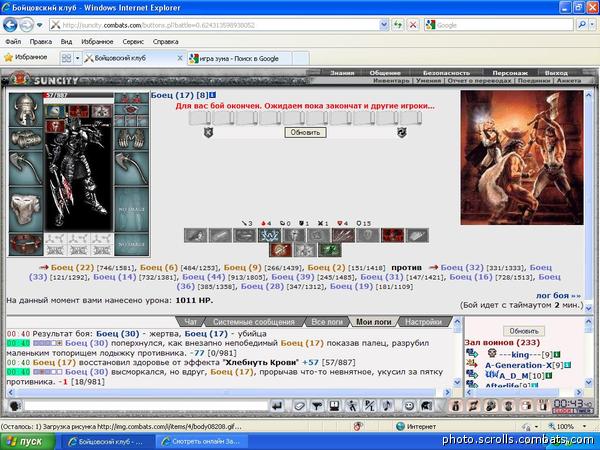Switch to 'Смотреть онлайн' taskbar window
The width and height of the screenshot is (600, 450).
click(202, 442)
